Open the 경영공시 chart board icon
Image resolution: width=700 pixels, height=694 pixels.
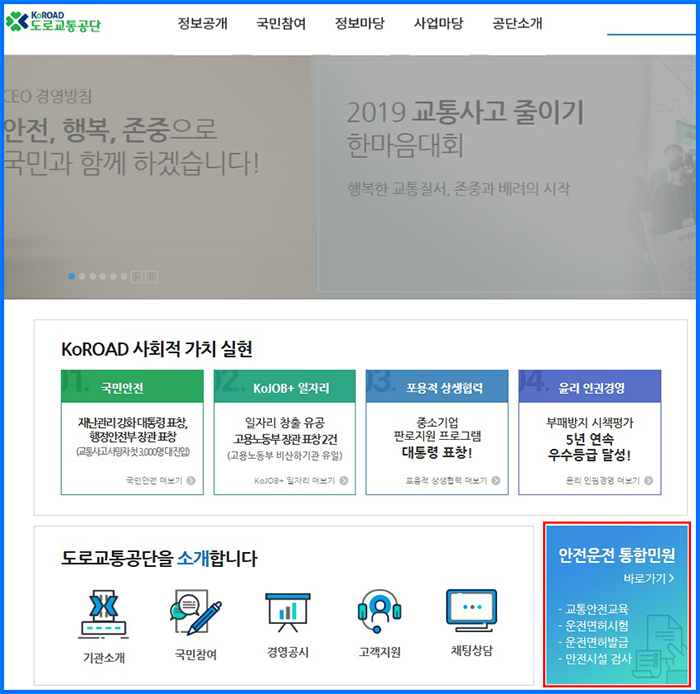[x=288, y=612]
